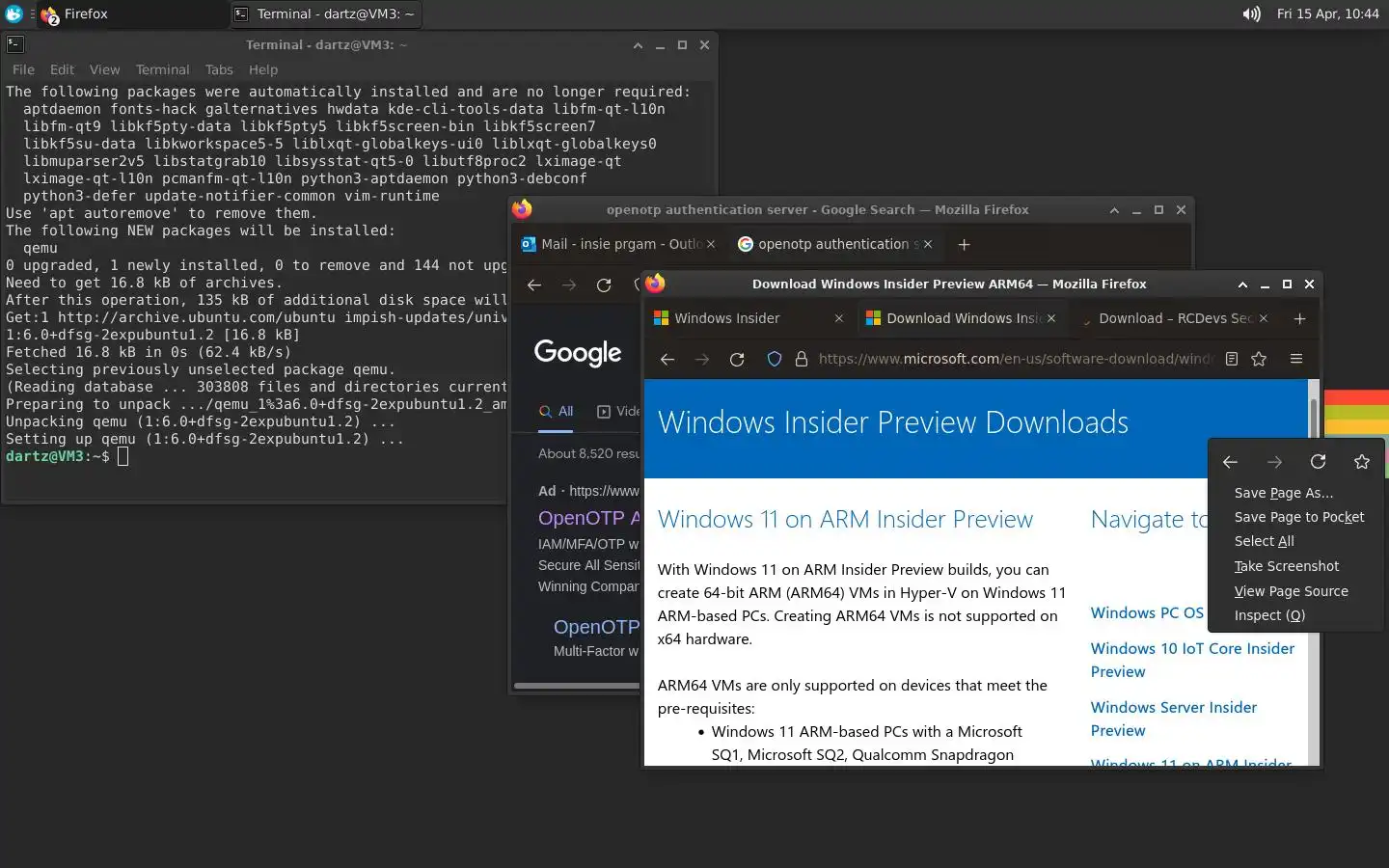Choose Save Page to Pocket
Viewport: 1389px width, 868px height.
tap(1294, 517)
